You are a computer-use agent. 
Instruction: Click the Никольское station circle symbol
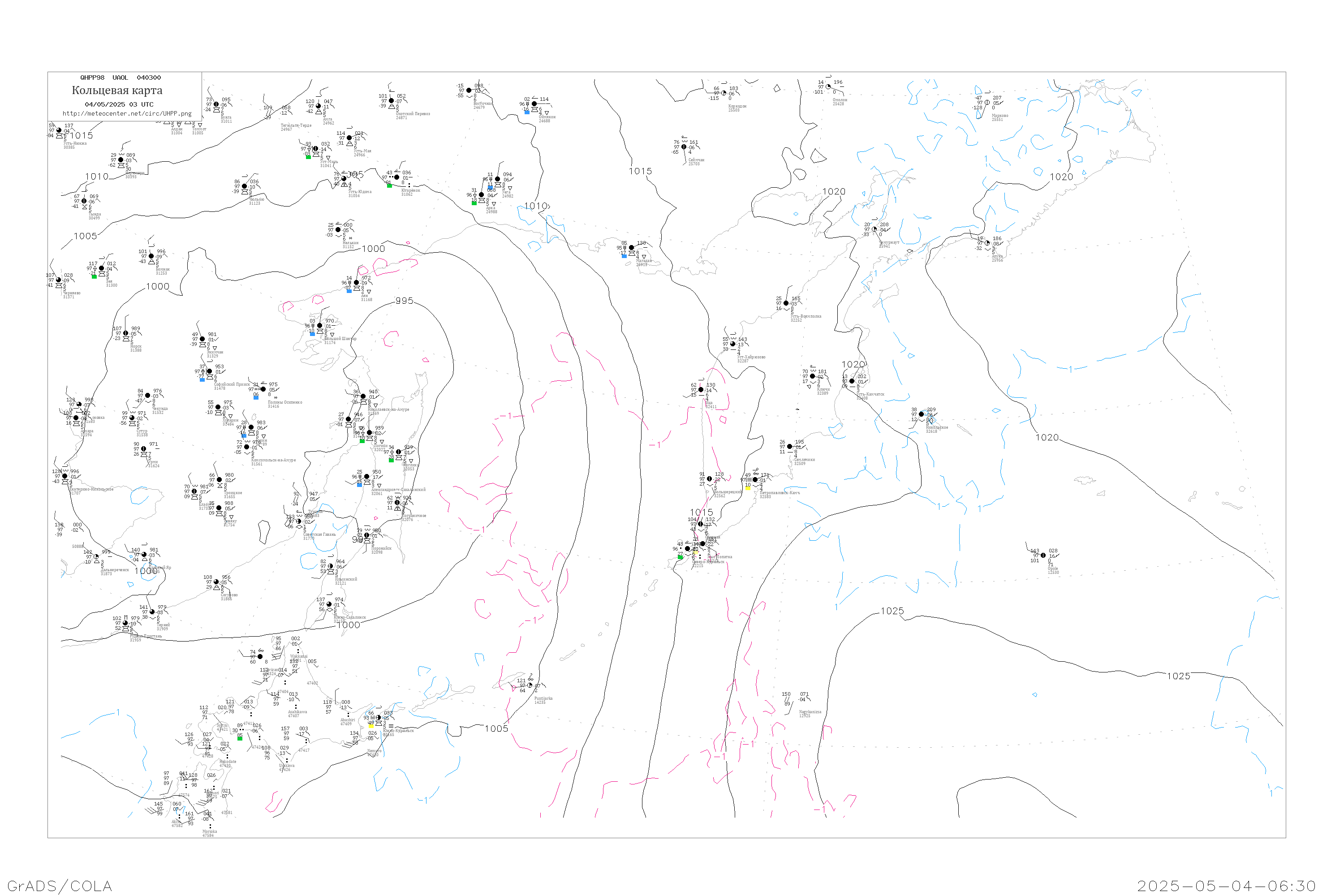coord(921,414)
